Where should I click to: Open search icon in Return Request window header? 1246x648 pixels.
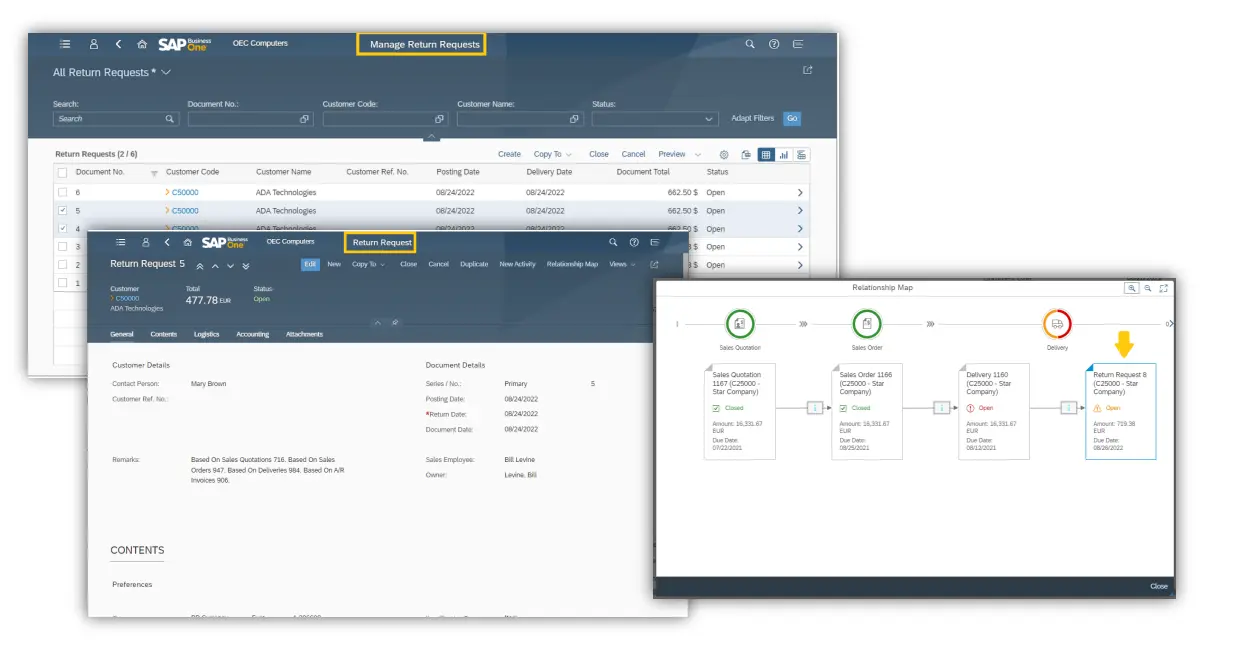coord(613,242)
